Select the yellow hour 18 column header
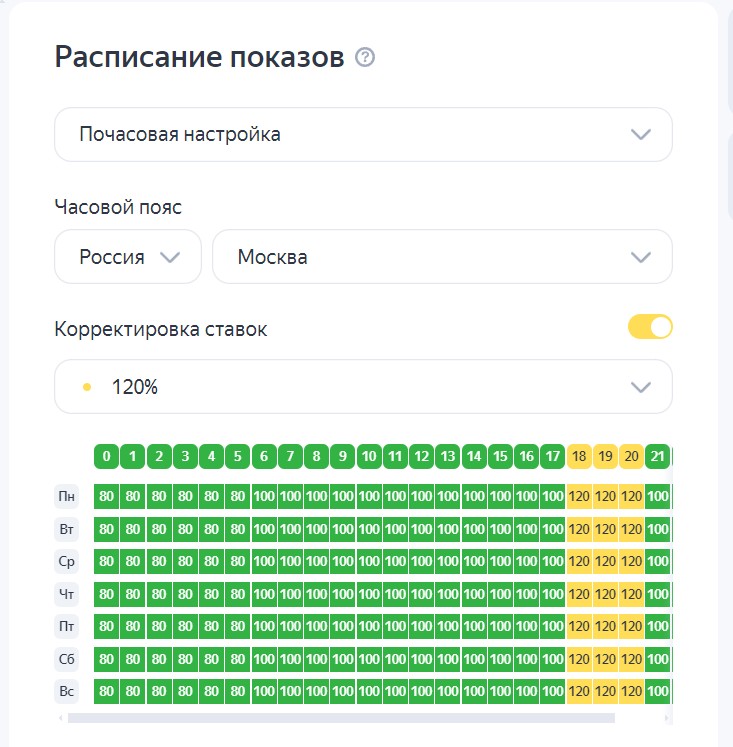Image resolution: width=733 pixels, height=747 pixels. tap(579, 457)
